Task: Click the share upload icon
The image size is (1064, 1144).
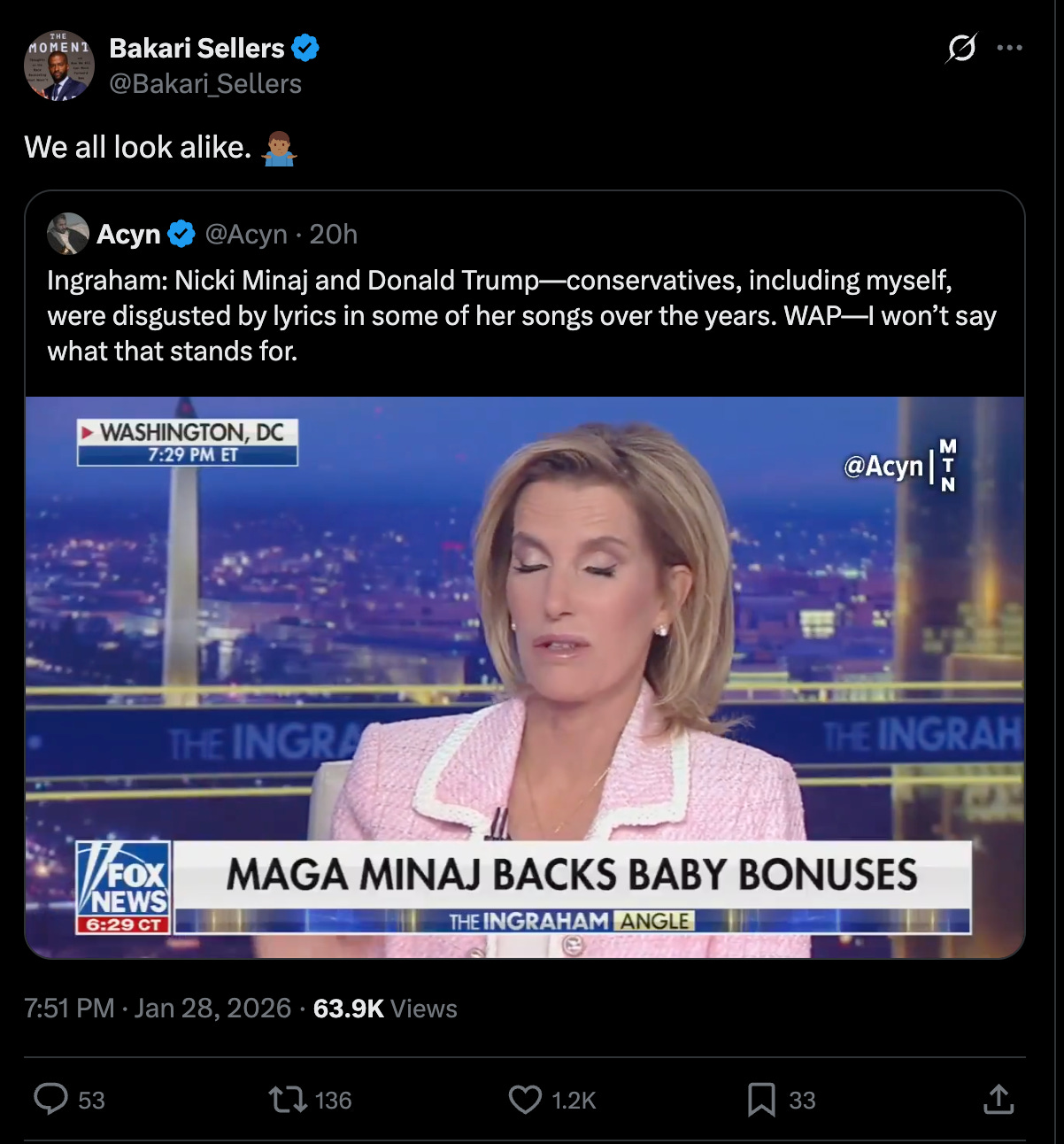Action: (x=998, y=1101)
